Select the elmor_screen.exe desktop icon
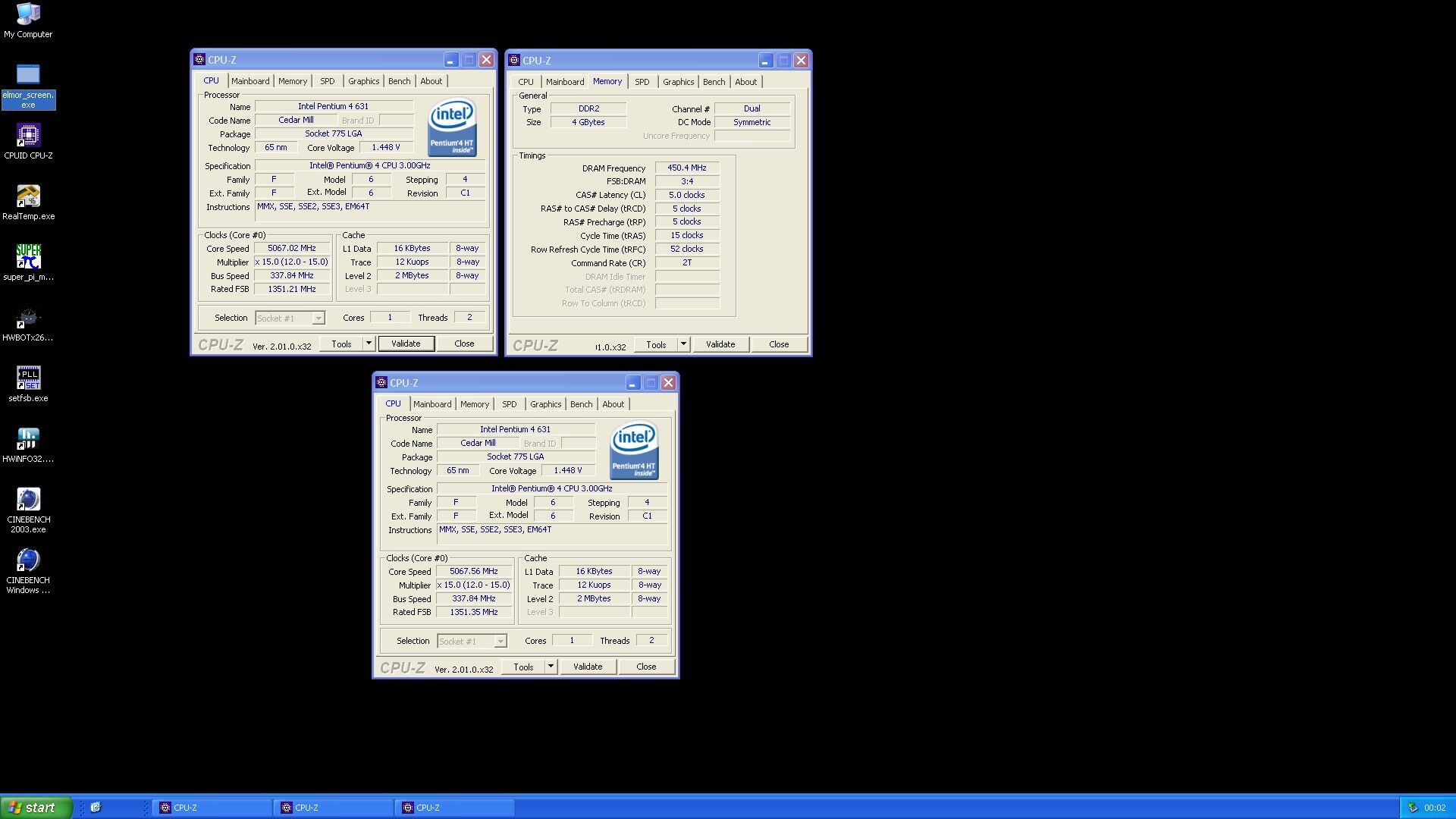 pos(28,86)
